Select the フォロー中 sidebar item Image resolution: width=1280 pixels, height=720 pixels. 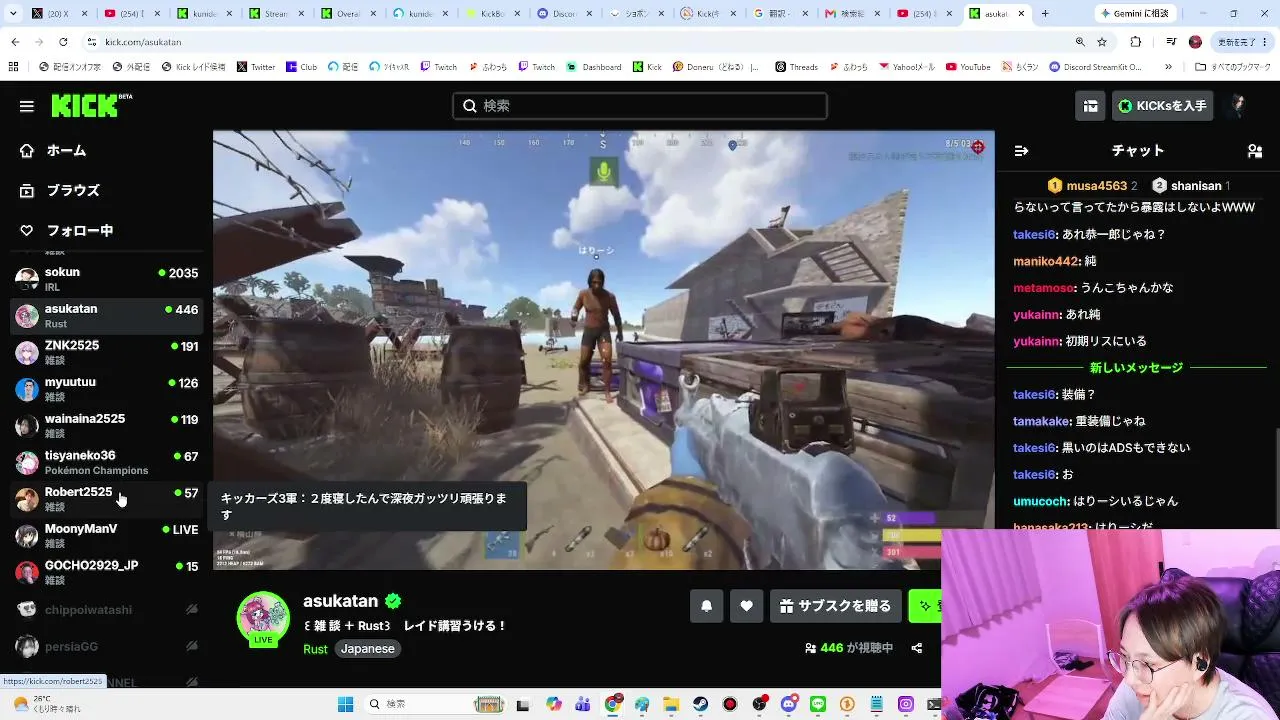[79, 230]
